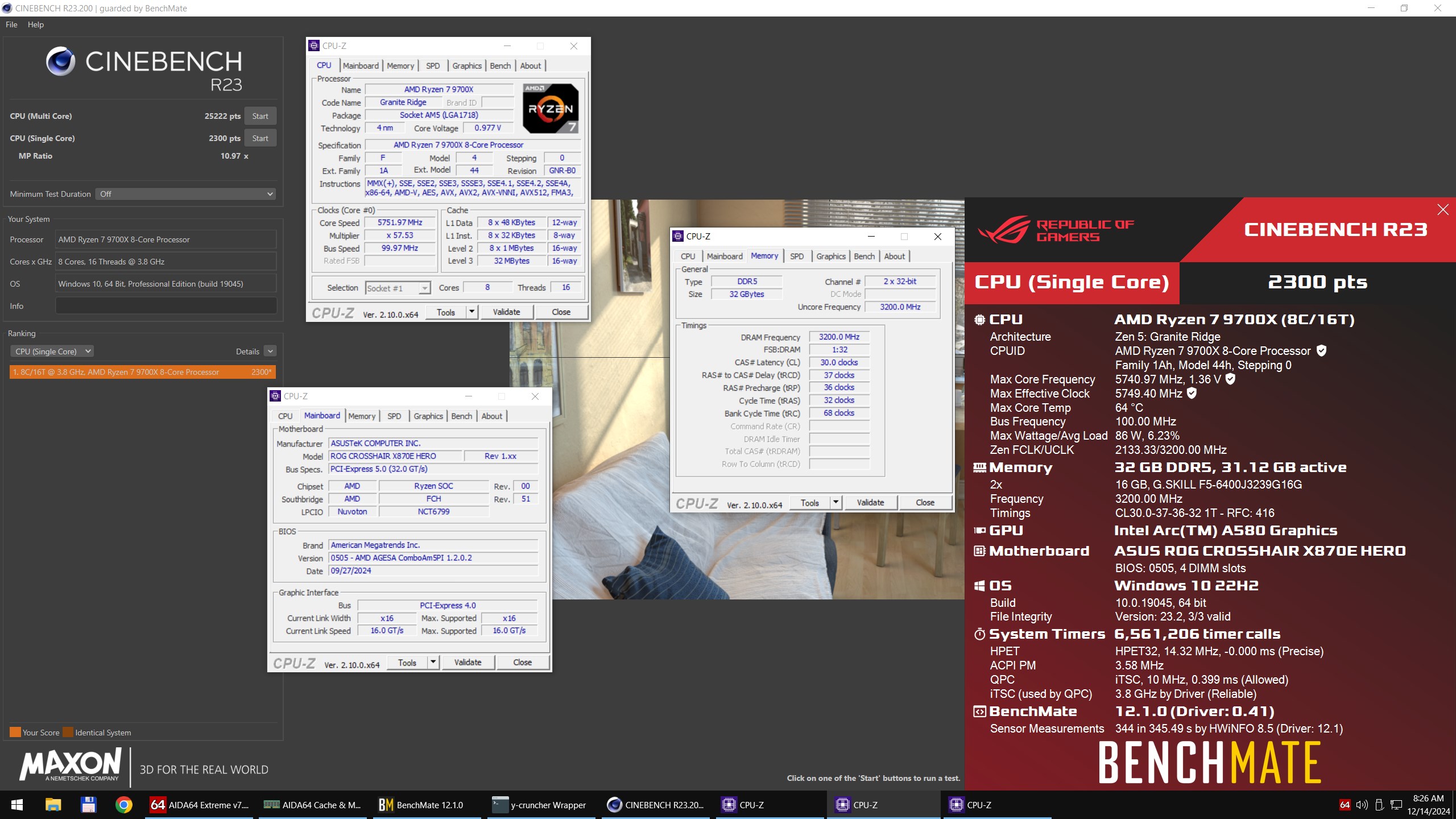Select CPU tab in Mainboard CPU-Z window

pyautogui.click(x=286, y=416)
